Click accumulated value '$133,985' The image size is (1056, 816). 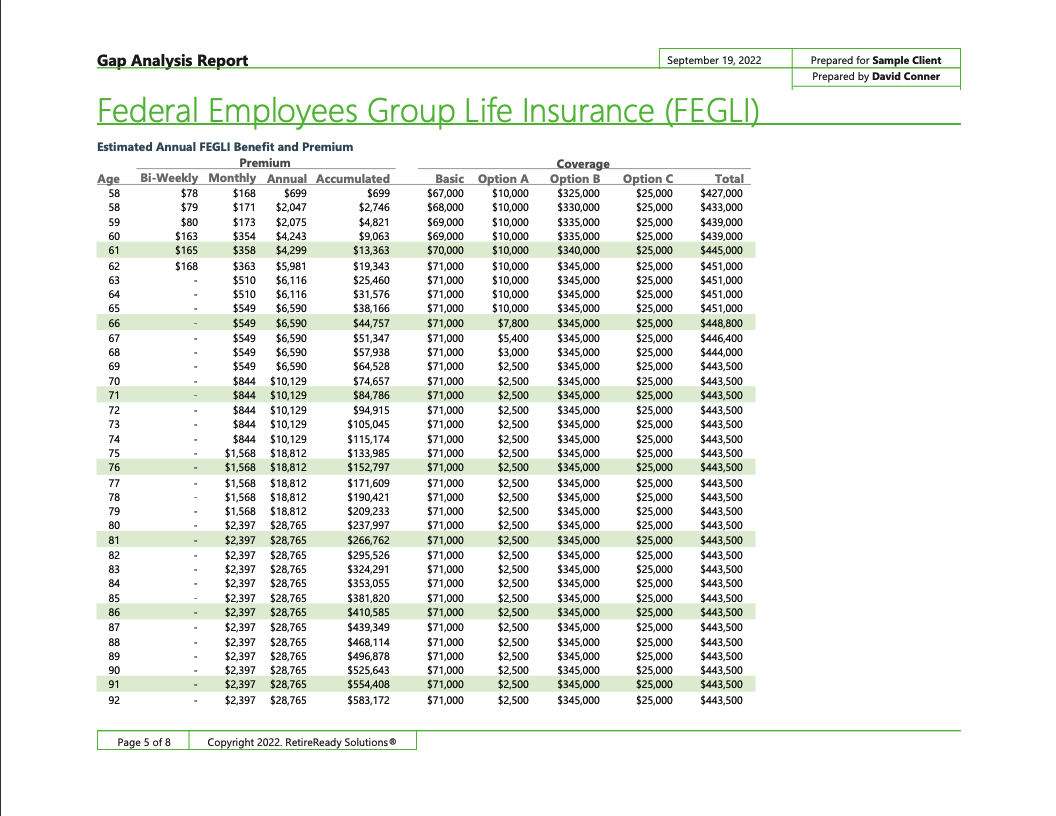(368, 453)
